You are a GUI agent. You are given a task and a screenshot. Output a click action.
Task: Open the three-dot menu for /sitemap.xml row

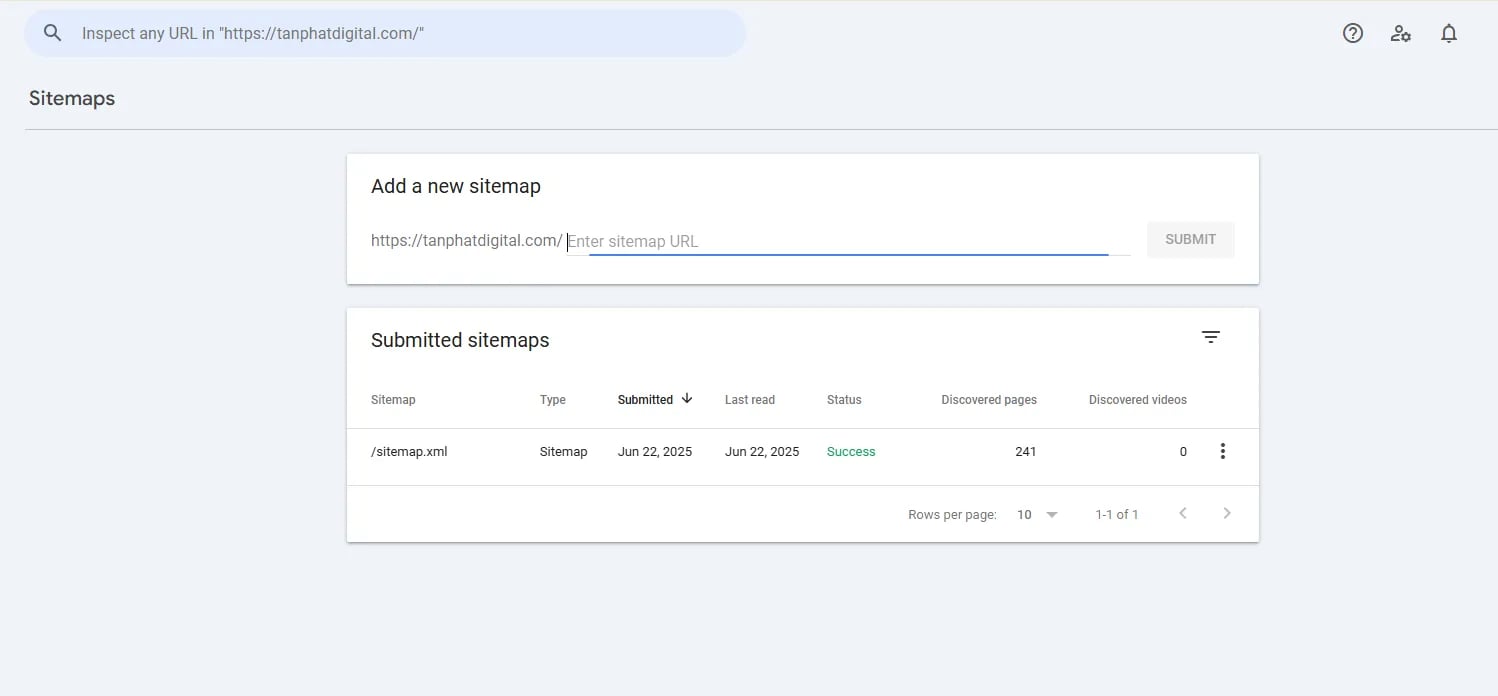[x=1222, y=451]
